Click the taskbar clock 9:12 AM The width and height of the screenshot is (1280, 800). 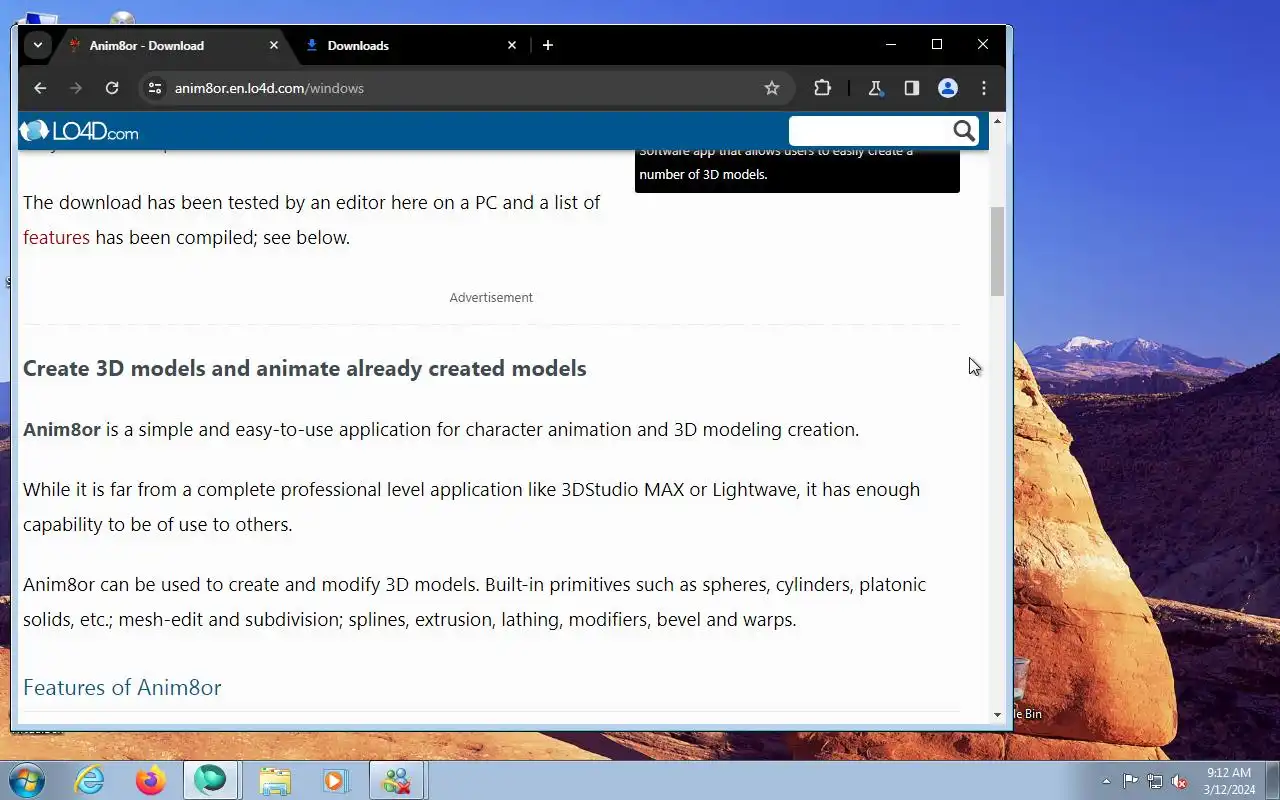point(1229,773)
